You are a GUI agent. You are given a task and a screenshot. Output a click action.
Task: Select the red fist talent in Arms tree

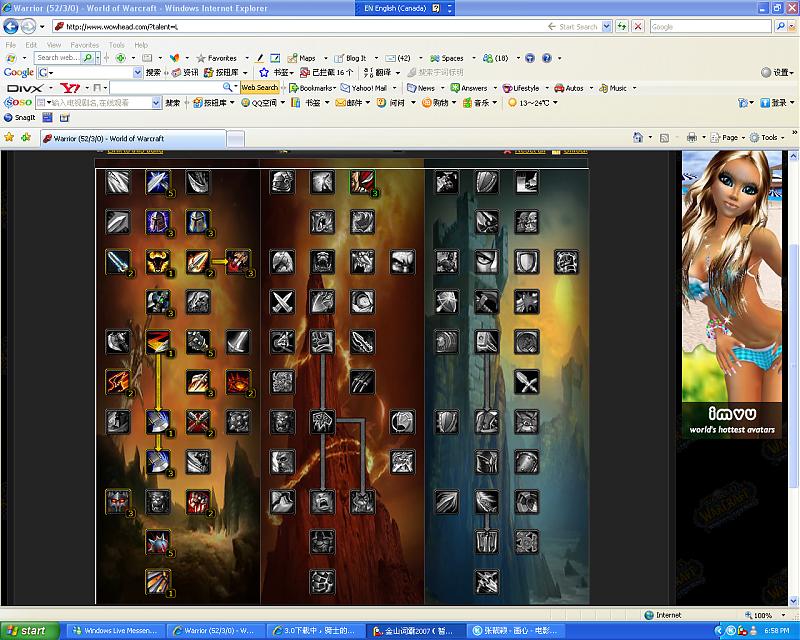(198, 502)
